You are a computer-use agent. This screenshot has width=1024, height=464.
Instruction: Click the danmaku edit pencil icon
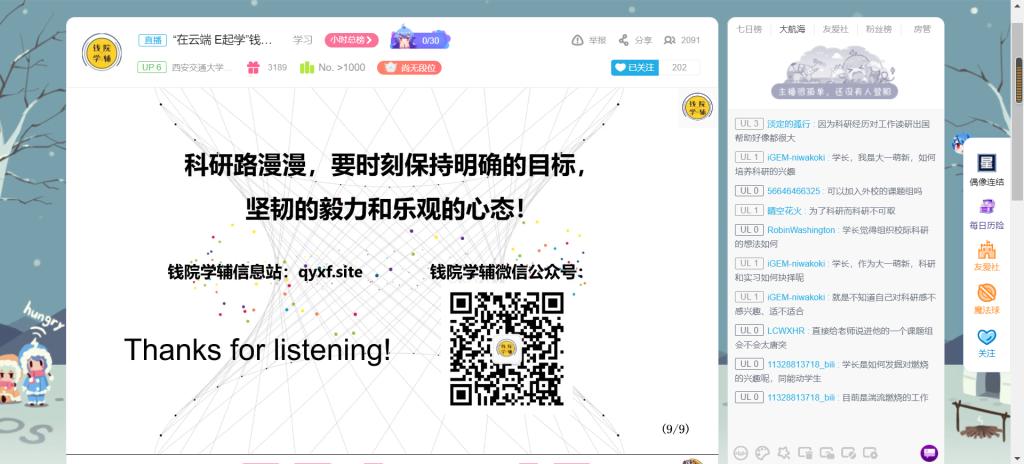coord(848,452)
